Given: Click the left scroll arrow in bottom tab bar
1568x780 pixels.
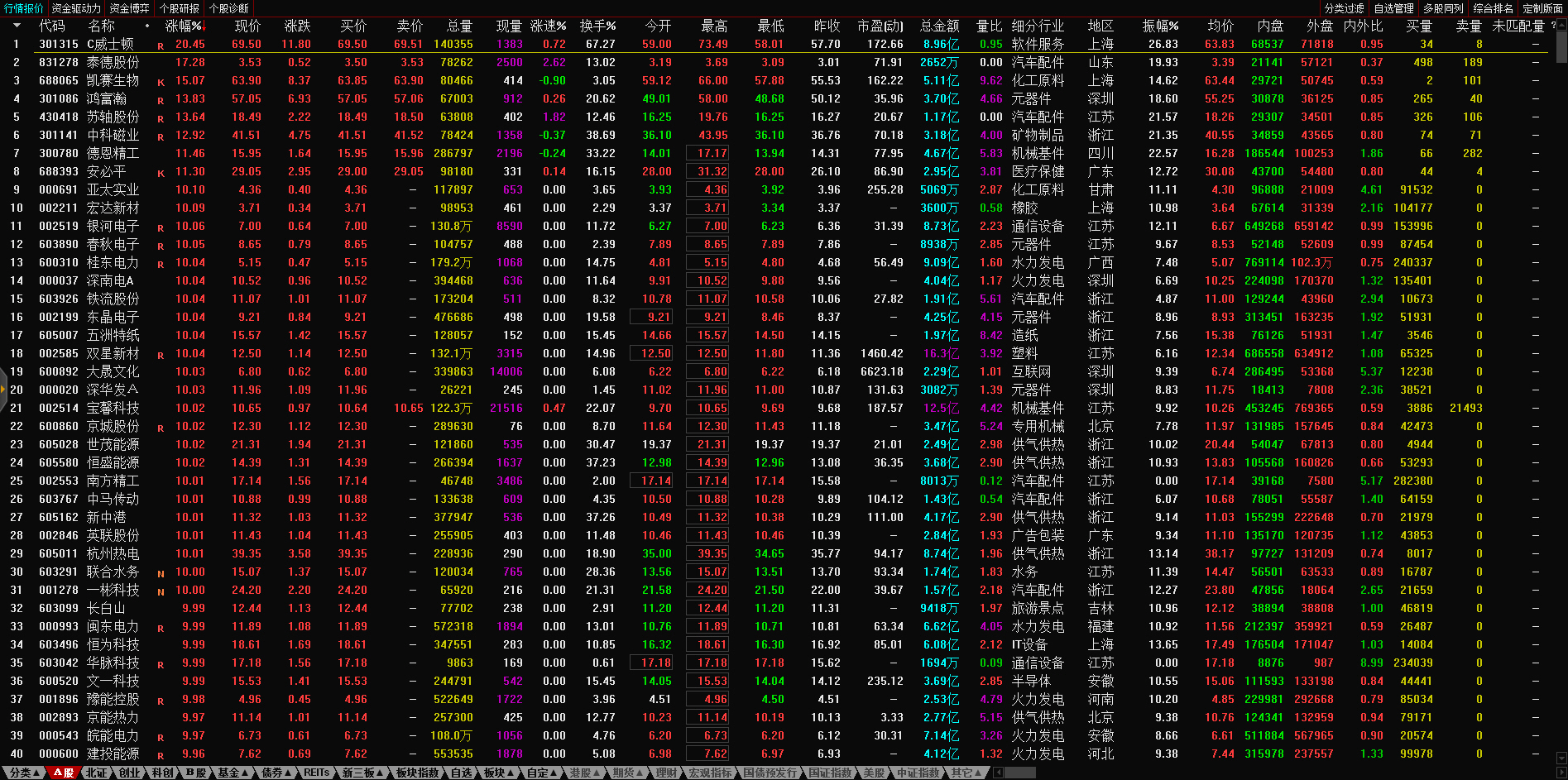Looking at the screenshot, I should (x=998, y=773).
